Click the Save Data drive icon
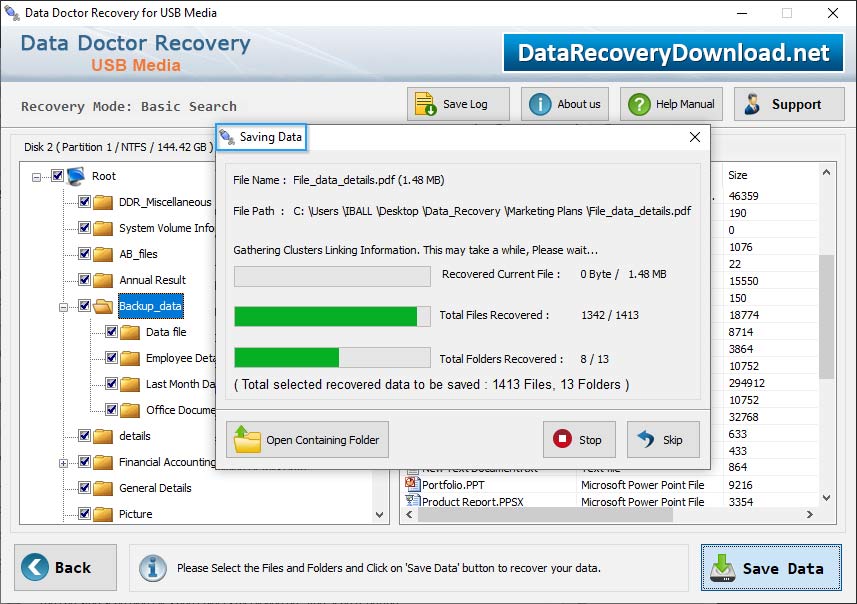 pyautogui.click(x=723, y=568)
